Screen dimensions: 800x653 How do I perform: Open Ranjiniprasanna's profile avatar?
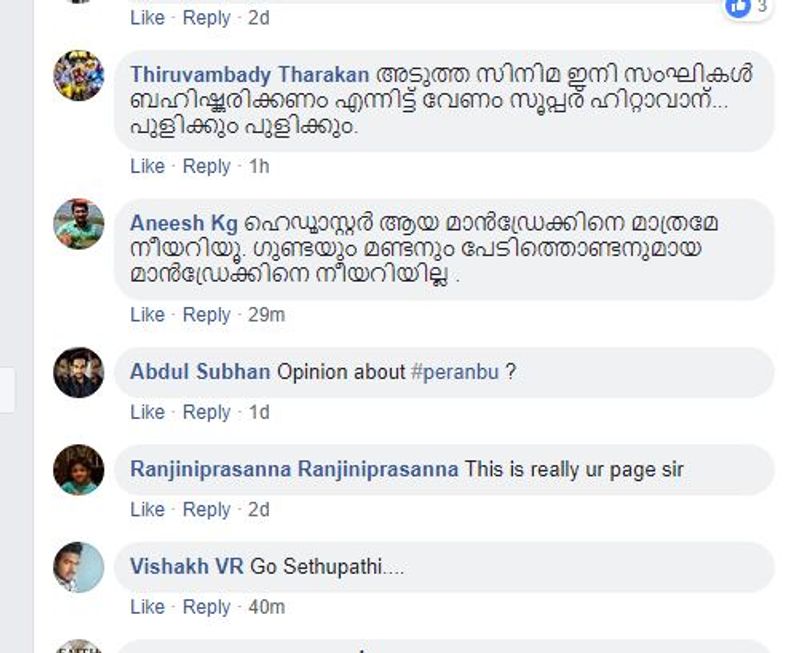(x=78, y=470)
